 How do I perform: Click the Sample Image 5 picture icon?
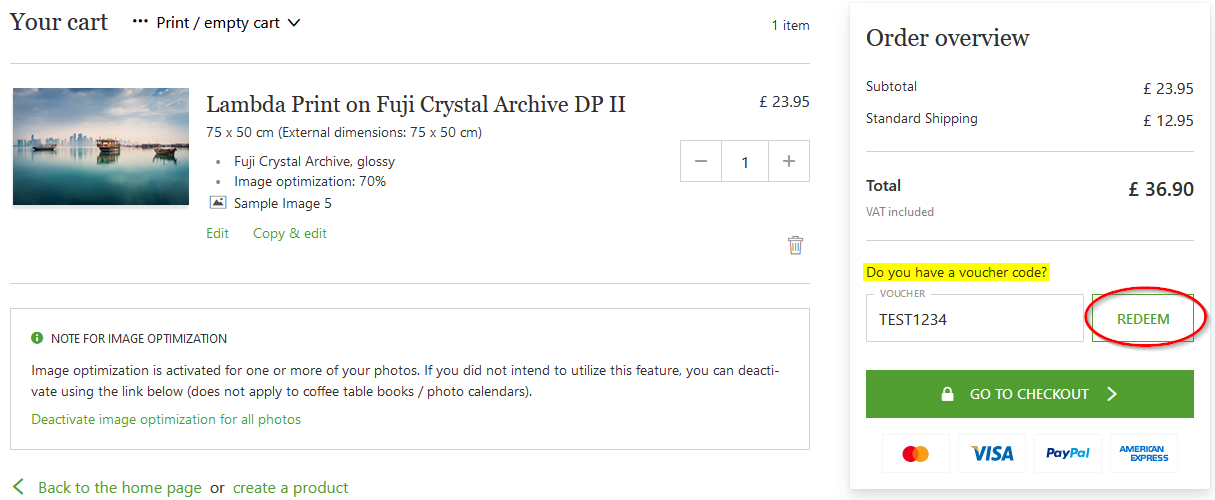click(218, 202)
